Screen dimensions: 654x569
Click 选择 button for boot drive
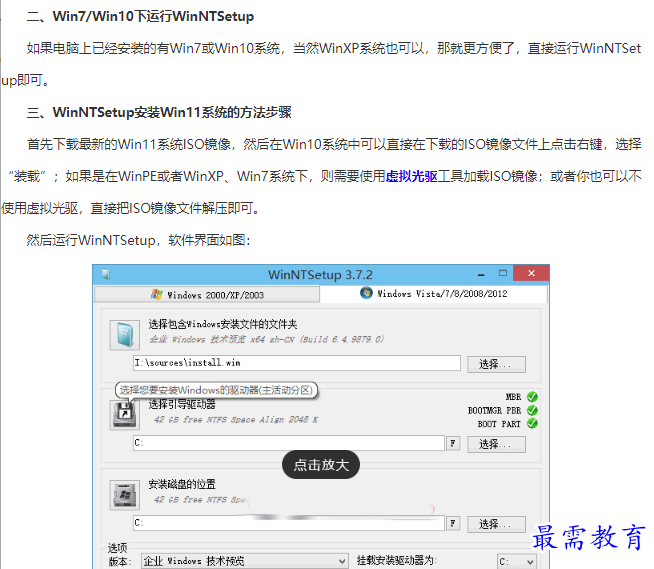496,444
